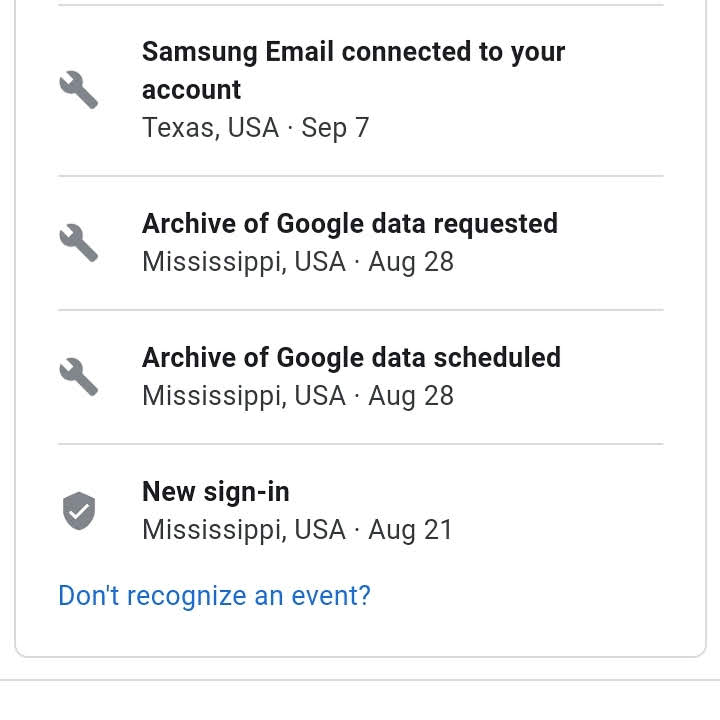
Task: Click the word scheduled in archive event title
Action: [x=497, y=357]
